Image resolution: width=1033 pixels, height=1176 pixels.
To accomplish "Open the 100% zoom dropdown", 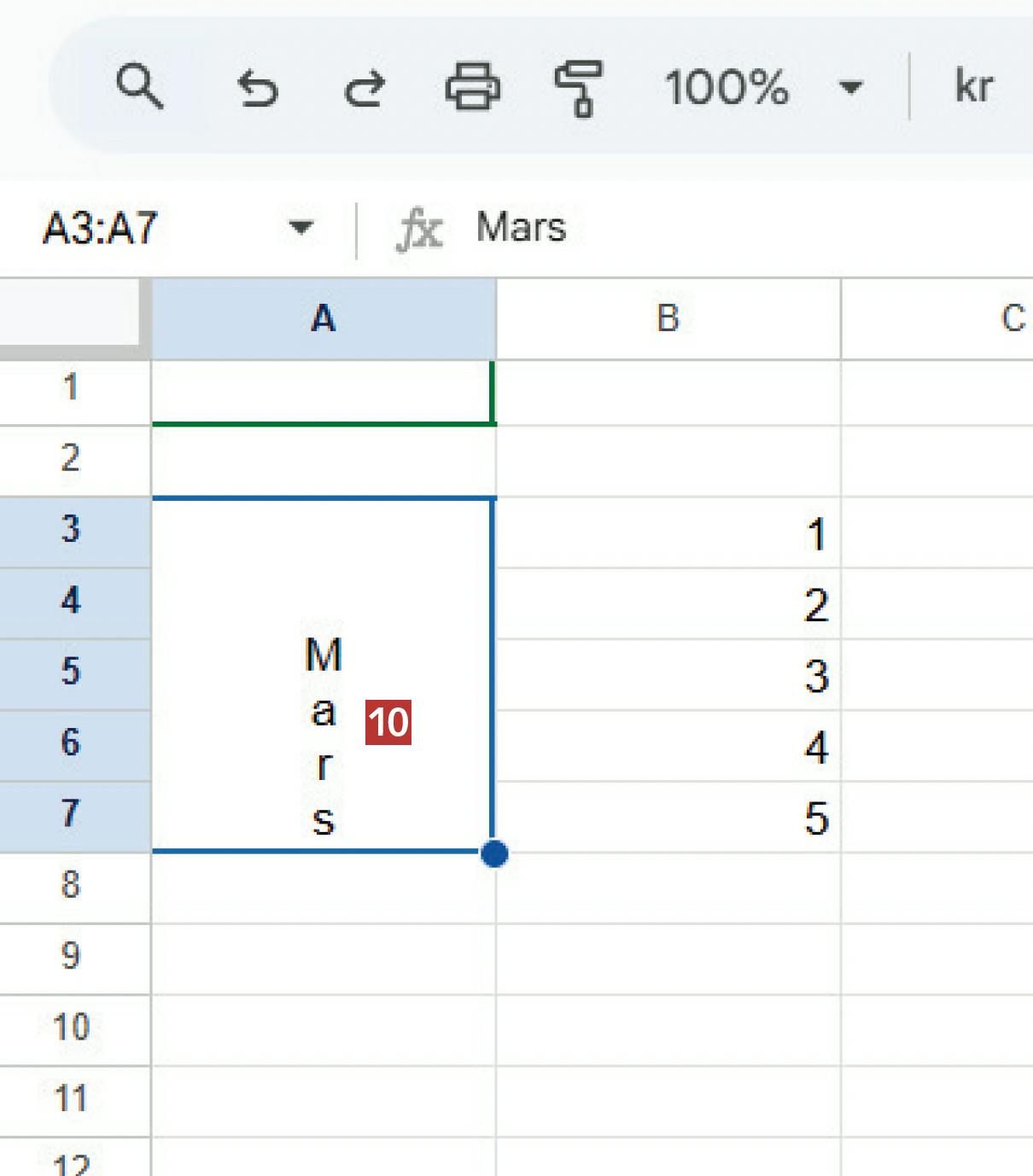I will [764, 87].
